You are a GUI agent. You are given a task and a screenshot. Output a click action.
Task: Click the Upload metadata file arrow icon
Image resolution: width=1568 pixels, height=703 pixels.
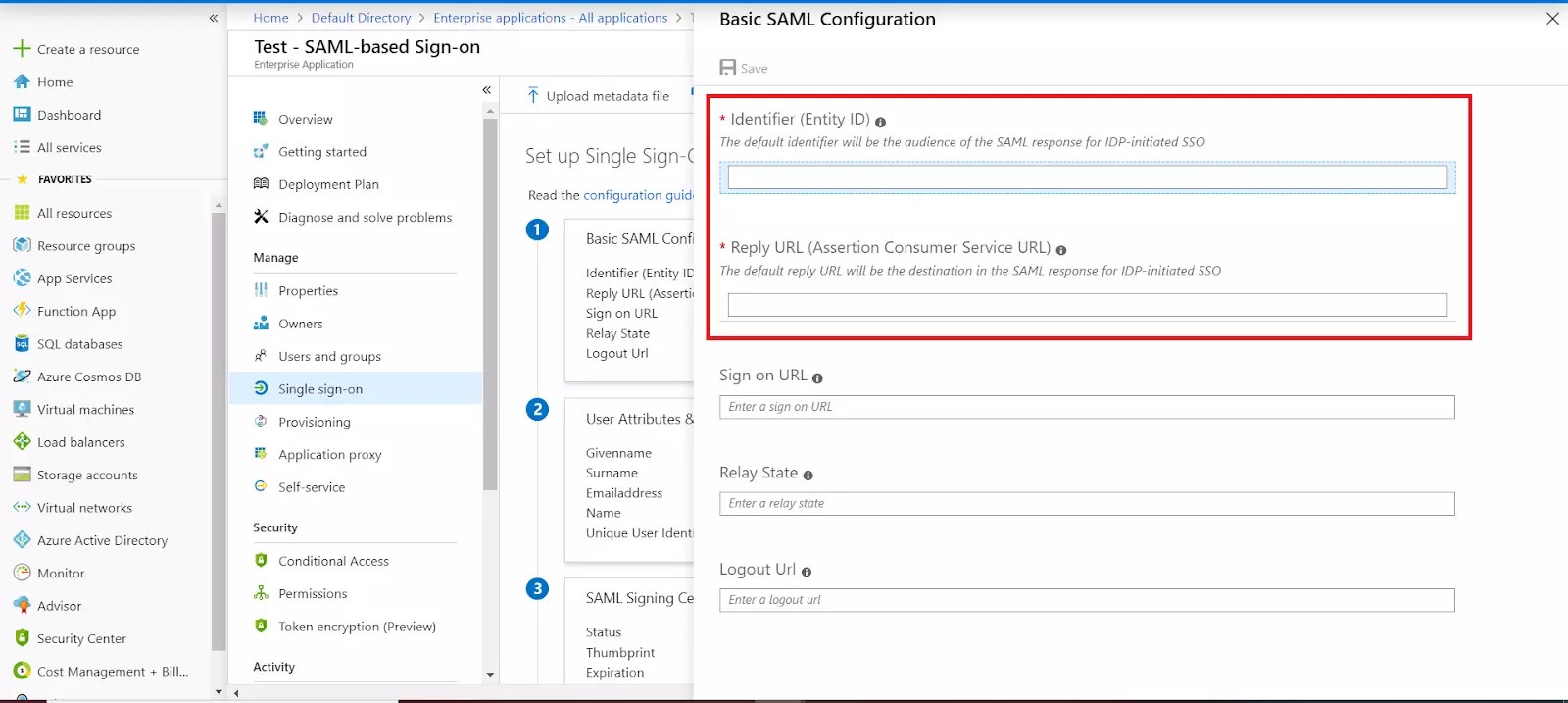click(533, 96)
